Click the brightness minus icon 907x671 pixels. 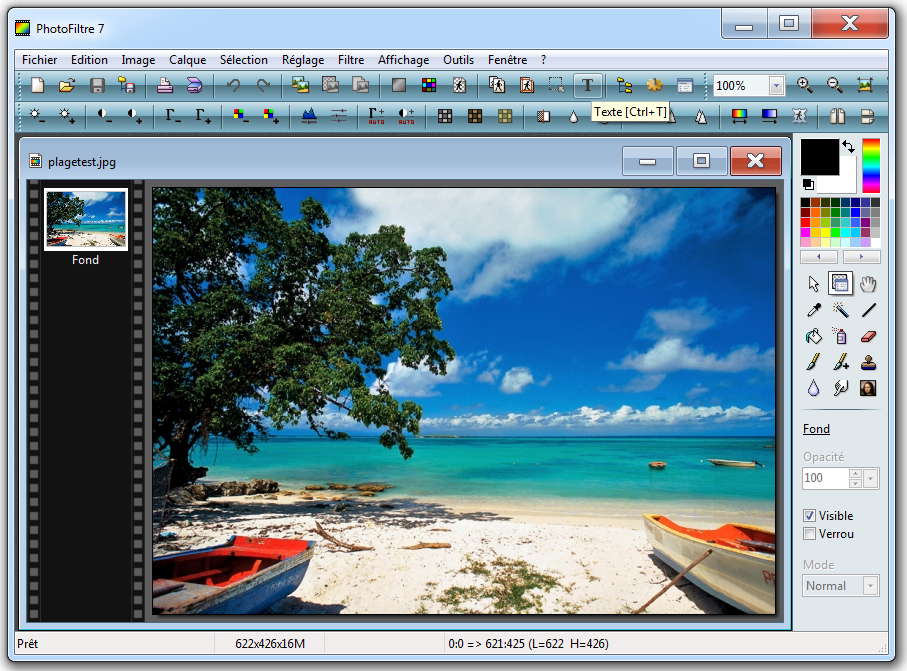37,116
